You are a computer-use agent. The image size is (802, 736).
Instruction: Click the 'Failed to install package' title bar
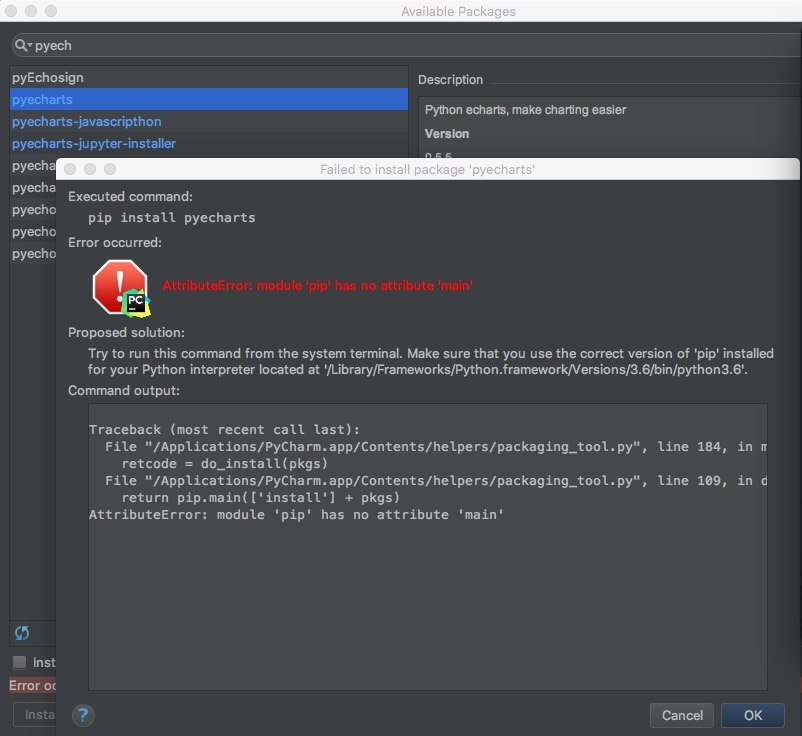pyautogui.click(x=427, y=169)
